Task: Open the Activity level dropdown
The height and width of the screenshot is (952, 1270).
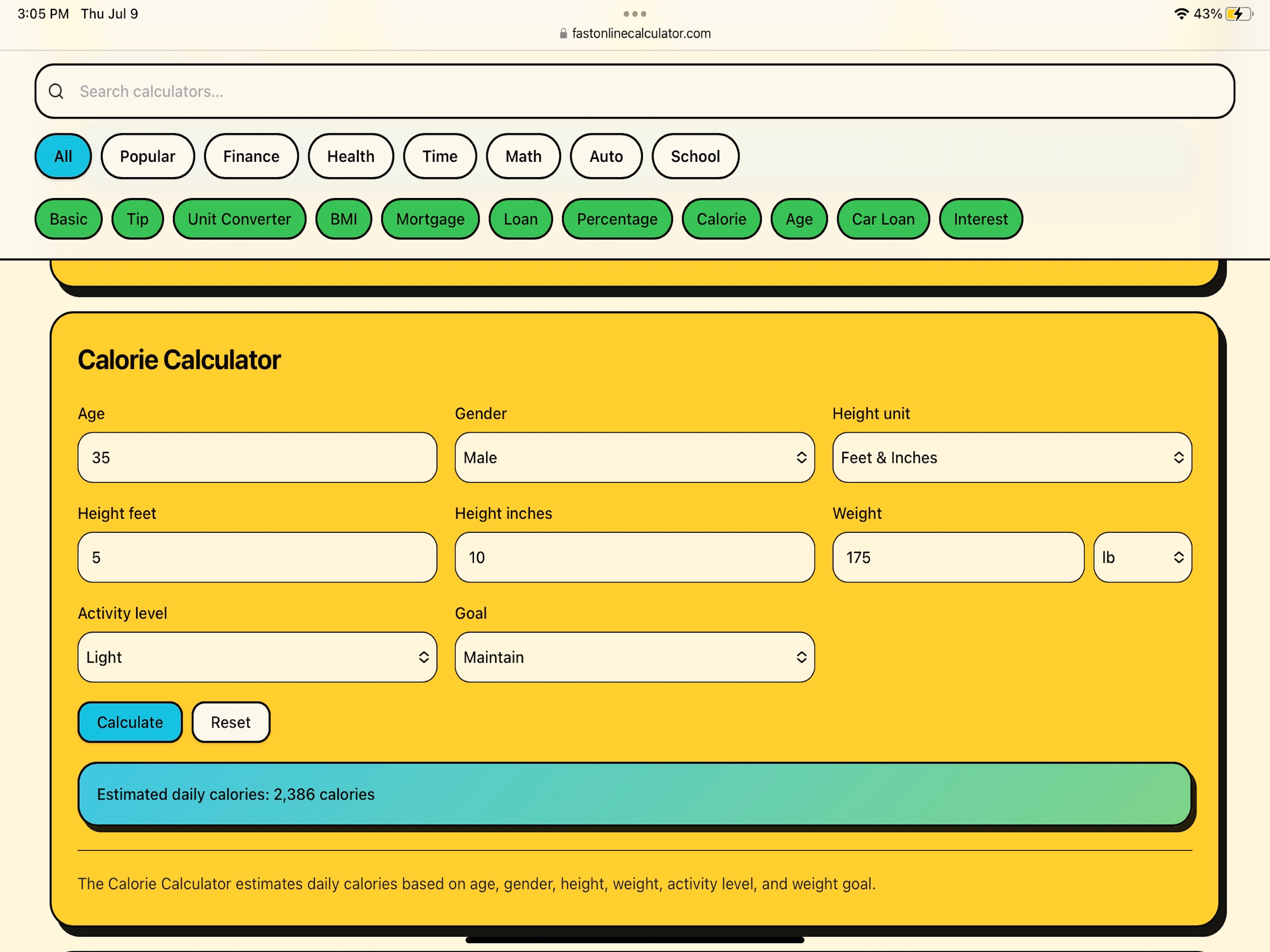Action: click(257, 657)
